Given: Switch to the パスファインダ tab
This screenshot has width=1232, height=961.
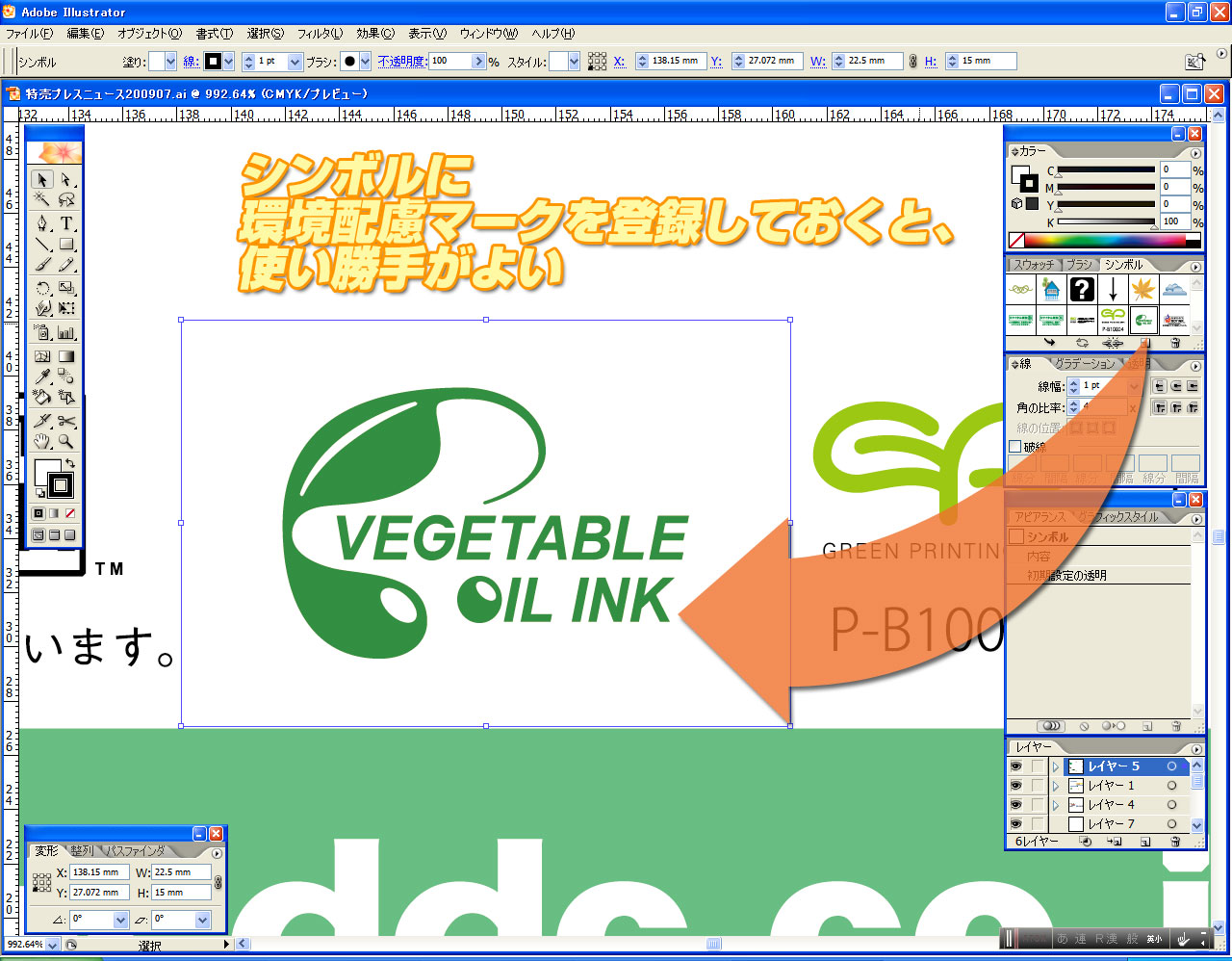Looking at the screenshot, I should 136,851.
